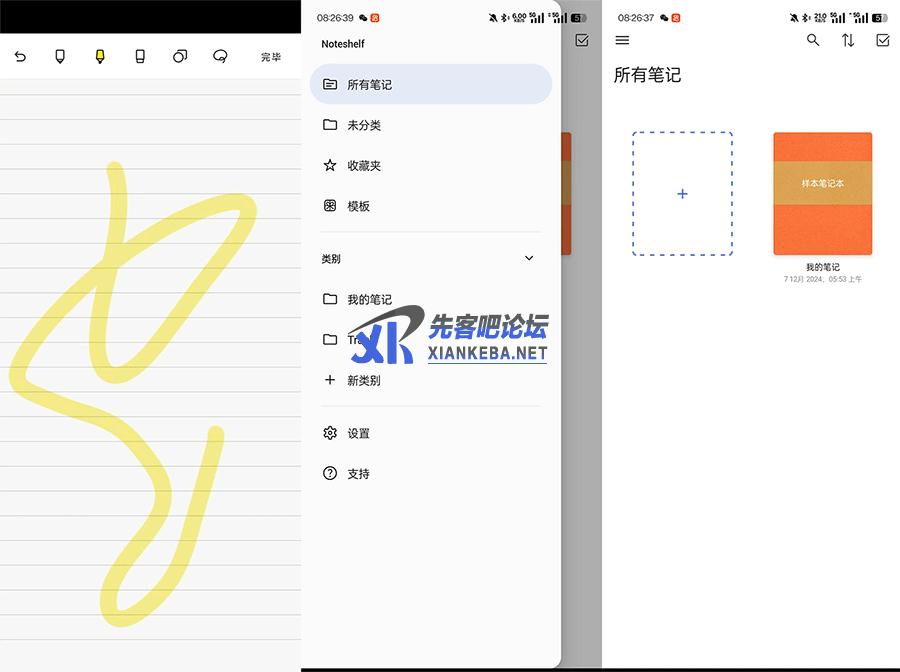Tap 完毕 to finish editing

click(x=271, y=57)
